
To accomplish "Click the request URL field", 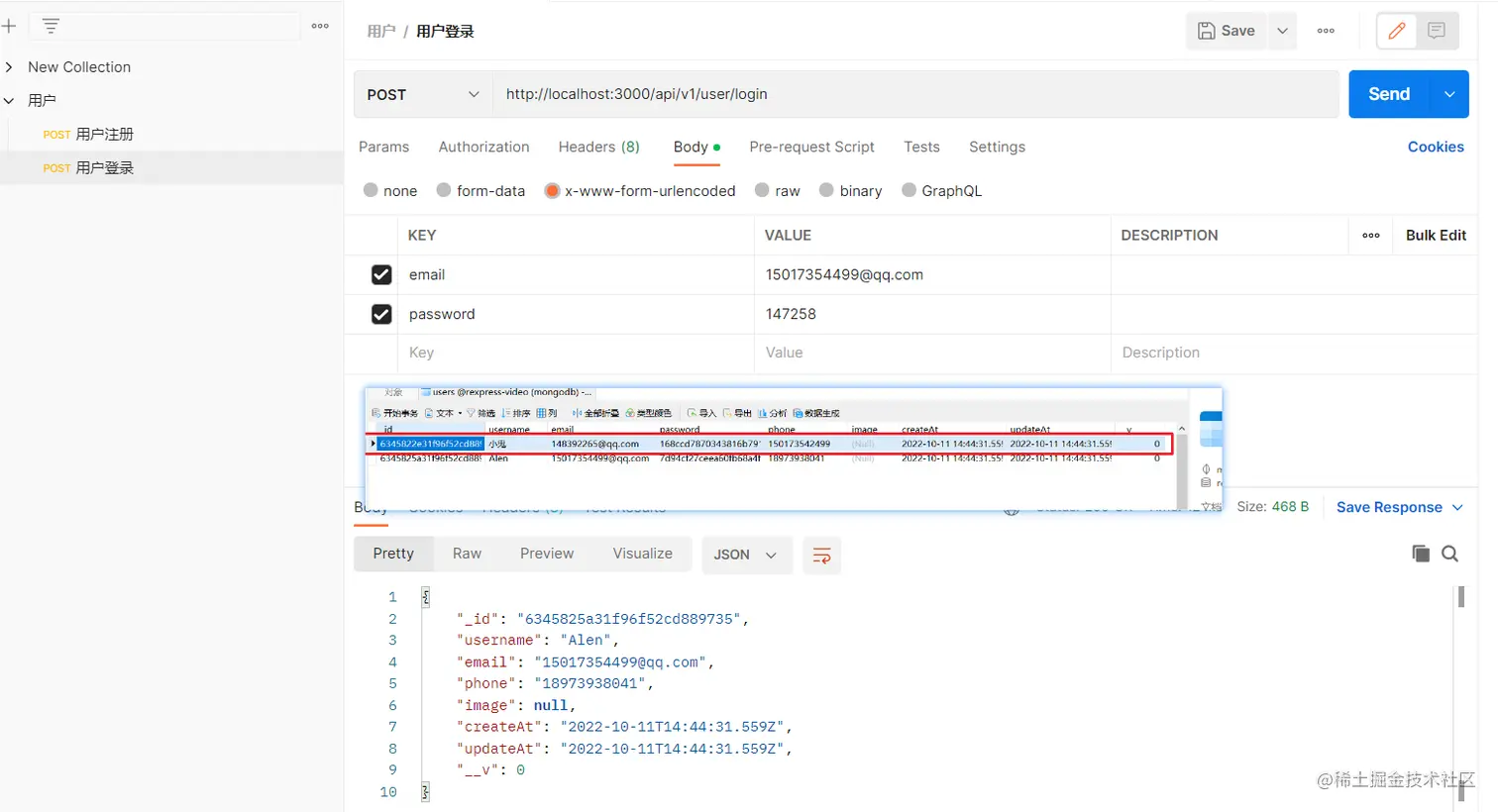I will pos(915,94).
